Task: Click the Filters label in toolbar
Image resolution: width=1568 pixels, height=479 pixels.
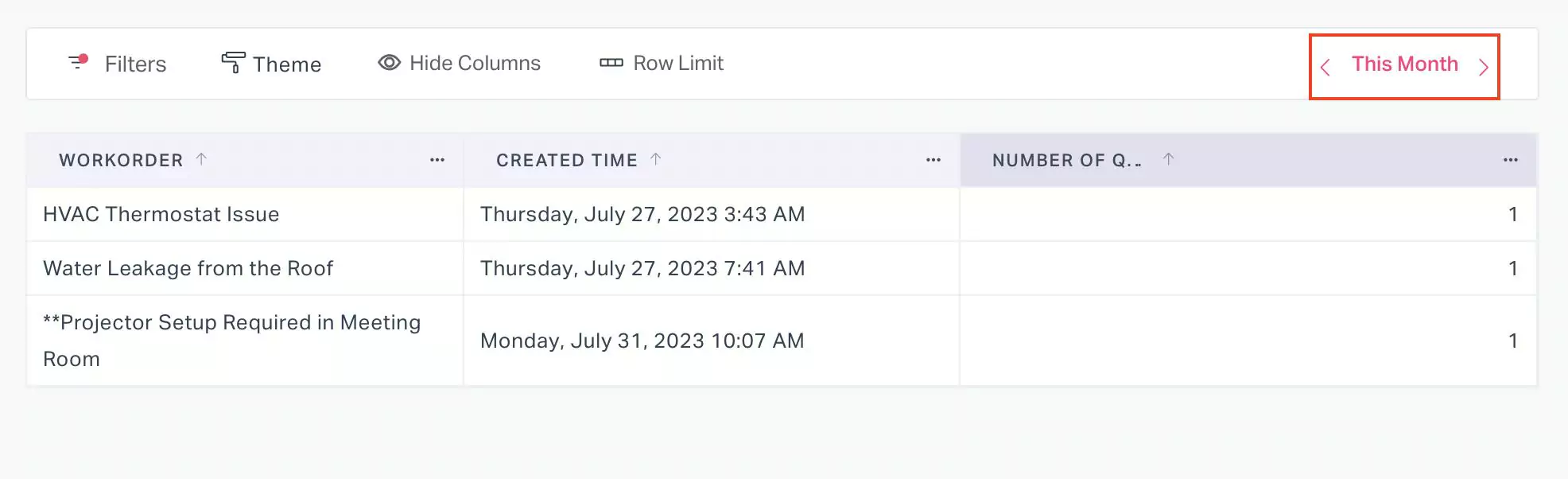Action: click(x=135, y=64)
